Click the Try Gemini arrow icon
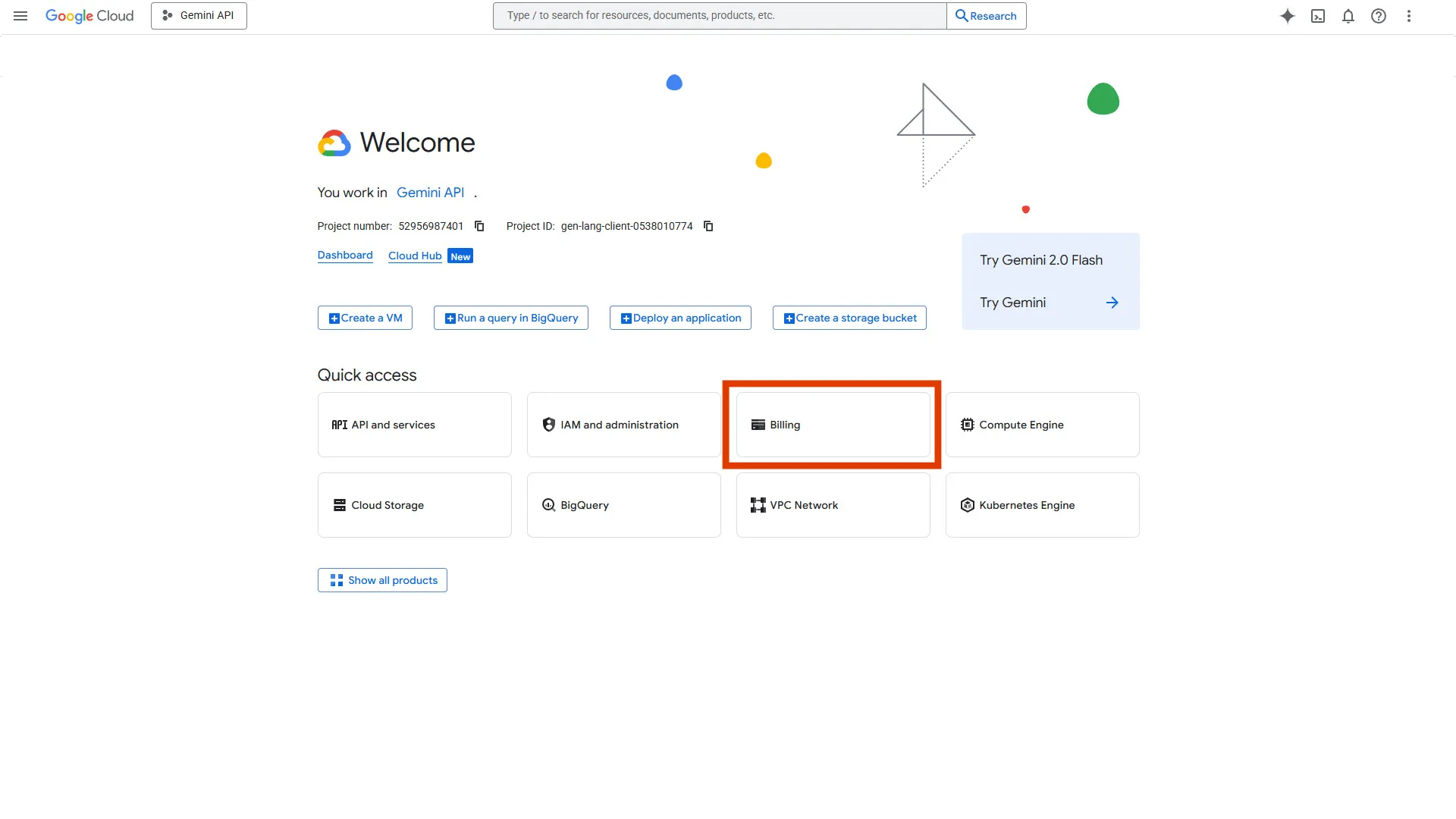Screen dimensions: 1456x819 (x=1112, y=303)
